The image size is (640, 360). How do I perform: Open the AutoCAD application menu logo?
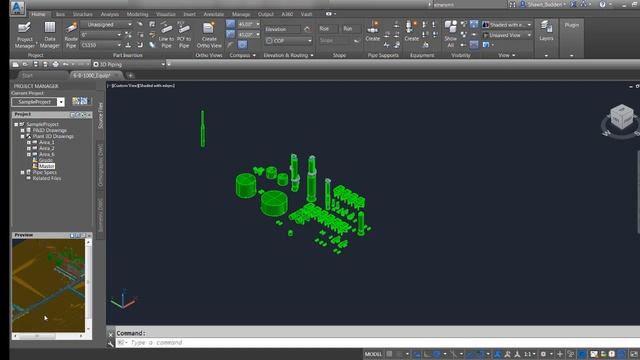[x=17, y=7]
